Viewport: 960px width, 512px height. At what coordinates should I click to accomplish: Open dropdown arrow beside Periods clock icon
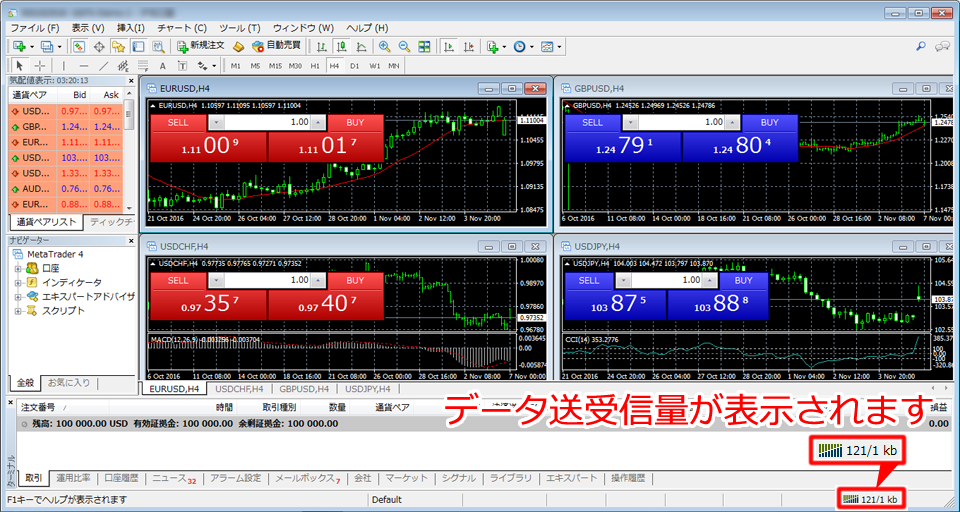point(532,47)
